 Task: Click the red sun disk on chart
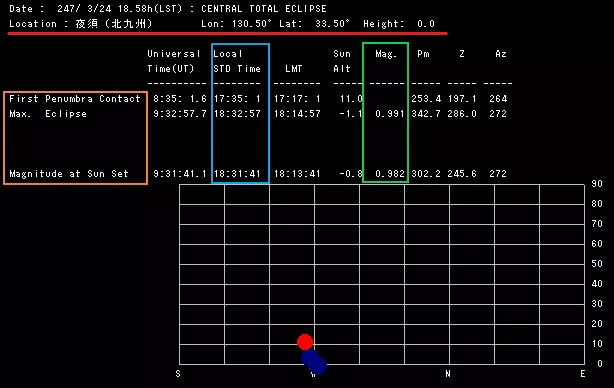pyautogui.click(x=305, y=342)
